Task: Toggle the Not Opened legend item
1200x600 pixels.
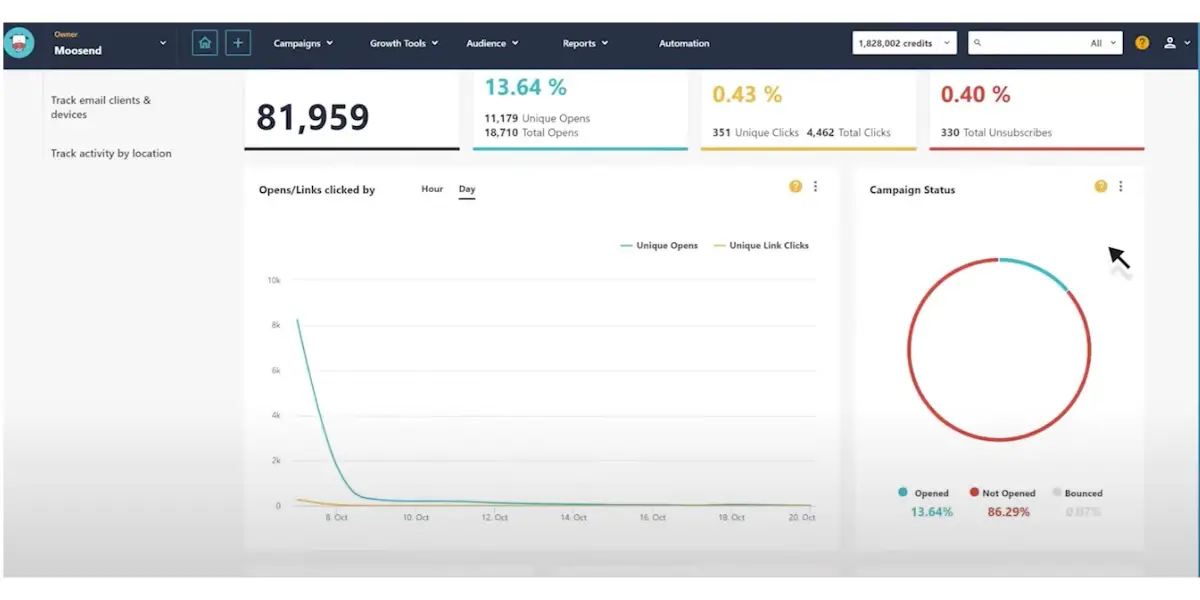Action: point(1002,493)
